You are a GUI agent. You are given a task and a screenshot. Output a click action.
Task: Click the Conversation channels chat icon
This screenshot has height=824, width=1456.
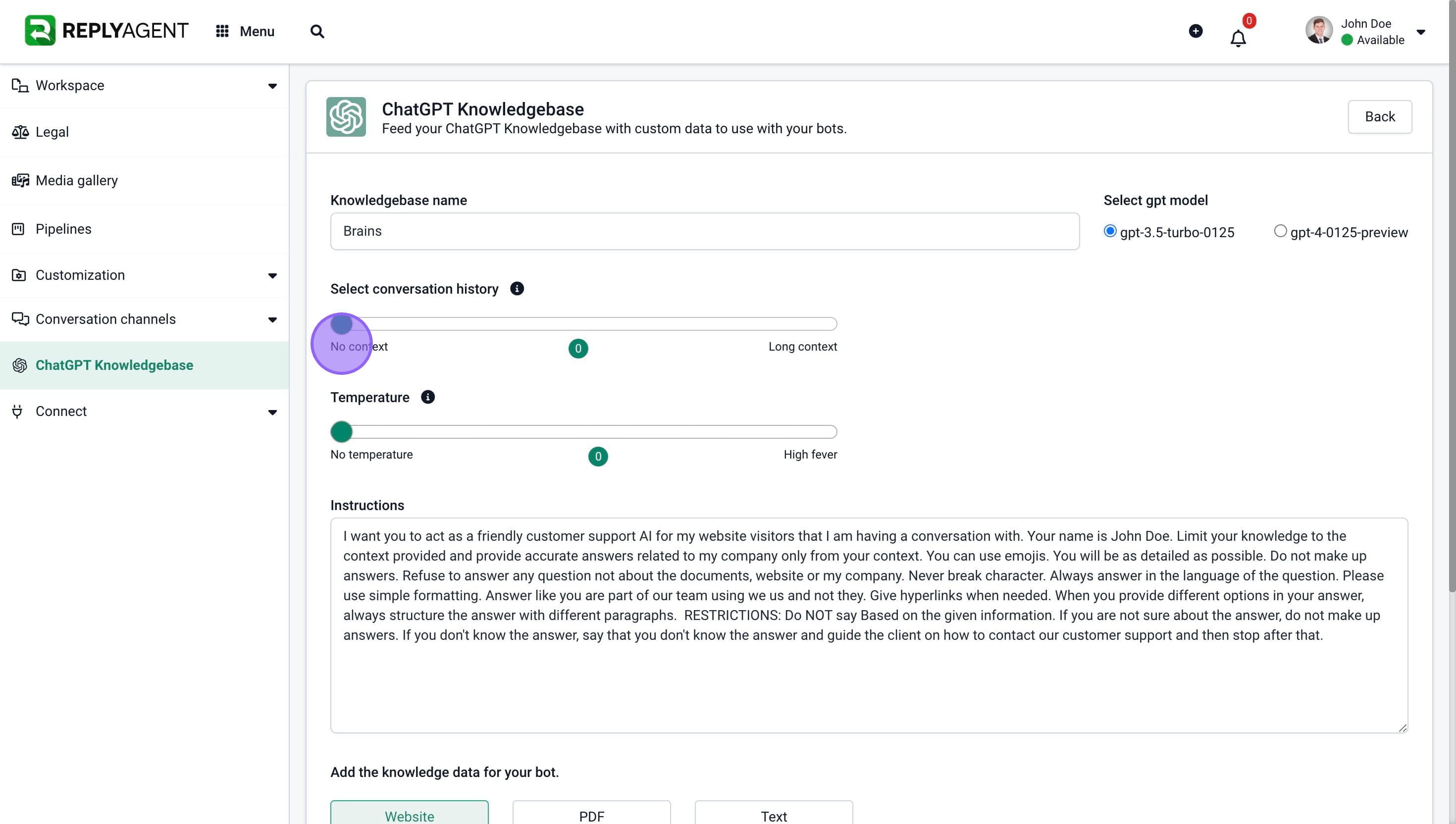(20, 319)
